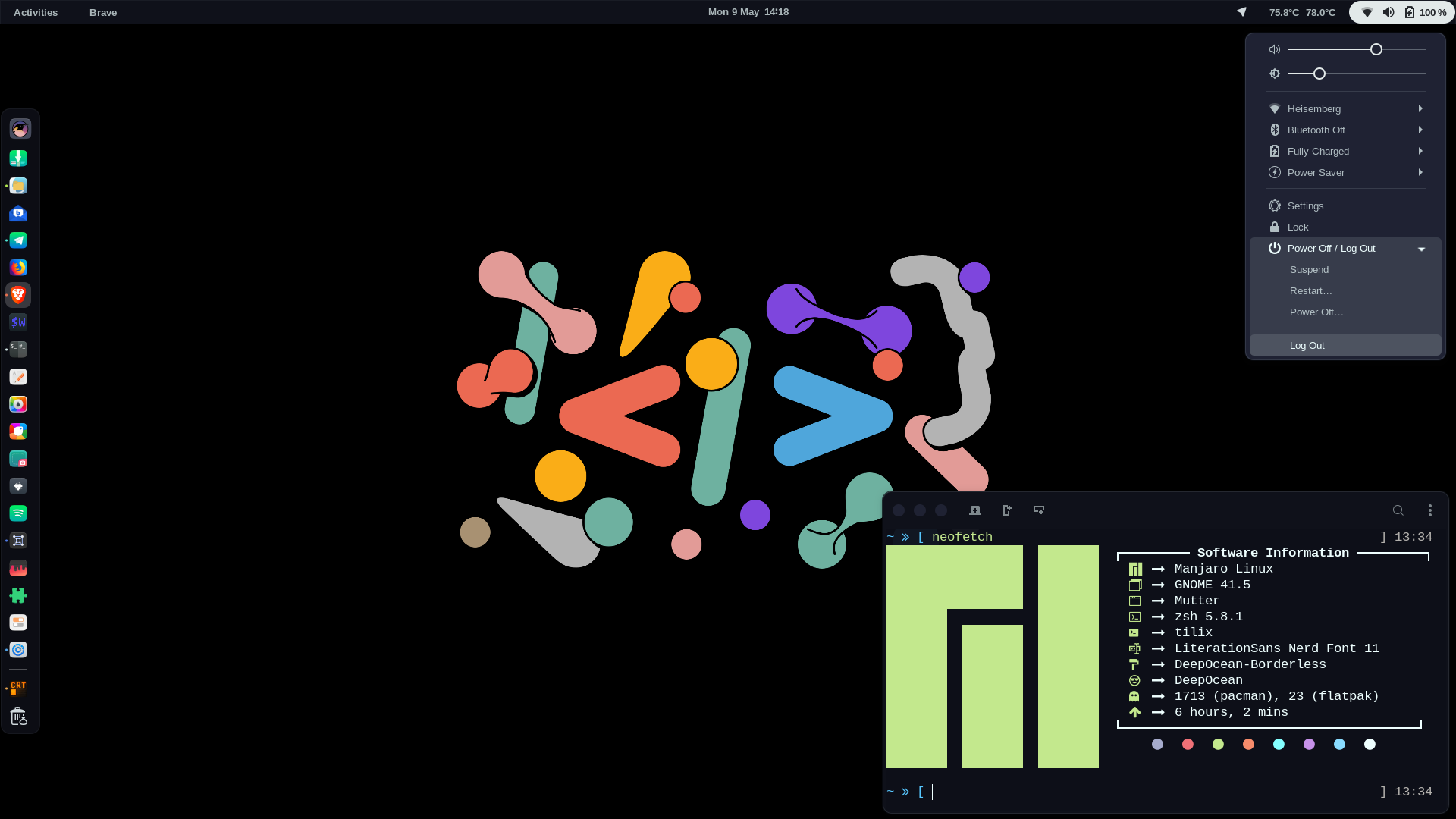
Task: Open the Activities overview
Action: point(36,12)
